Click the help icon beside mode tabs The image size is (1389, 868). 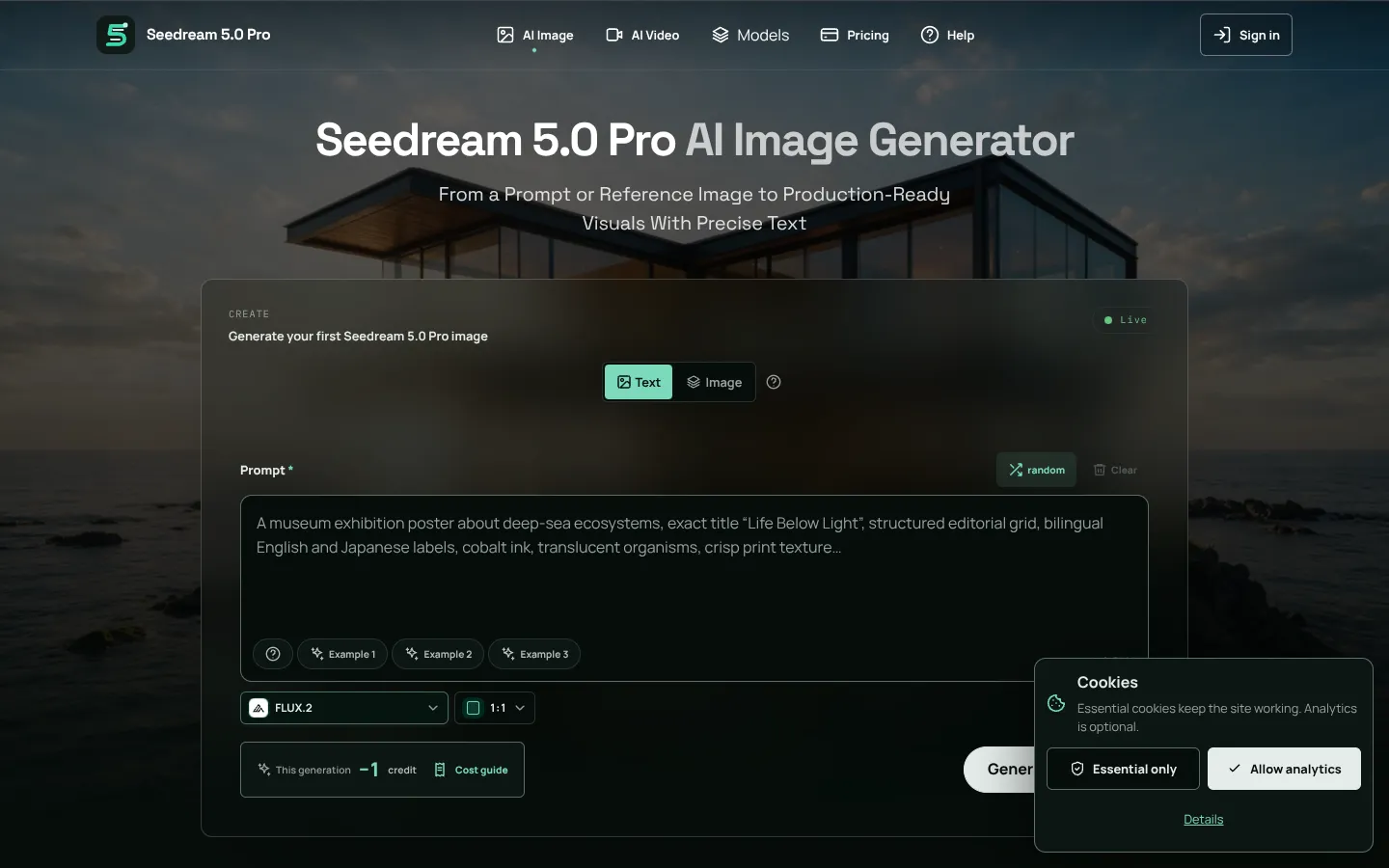coord(774,382)
